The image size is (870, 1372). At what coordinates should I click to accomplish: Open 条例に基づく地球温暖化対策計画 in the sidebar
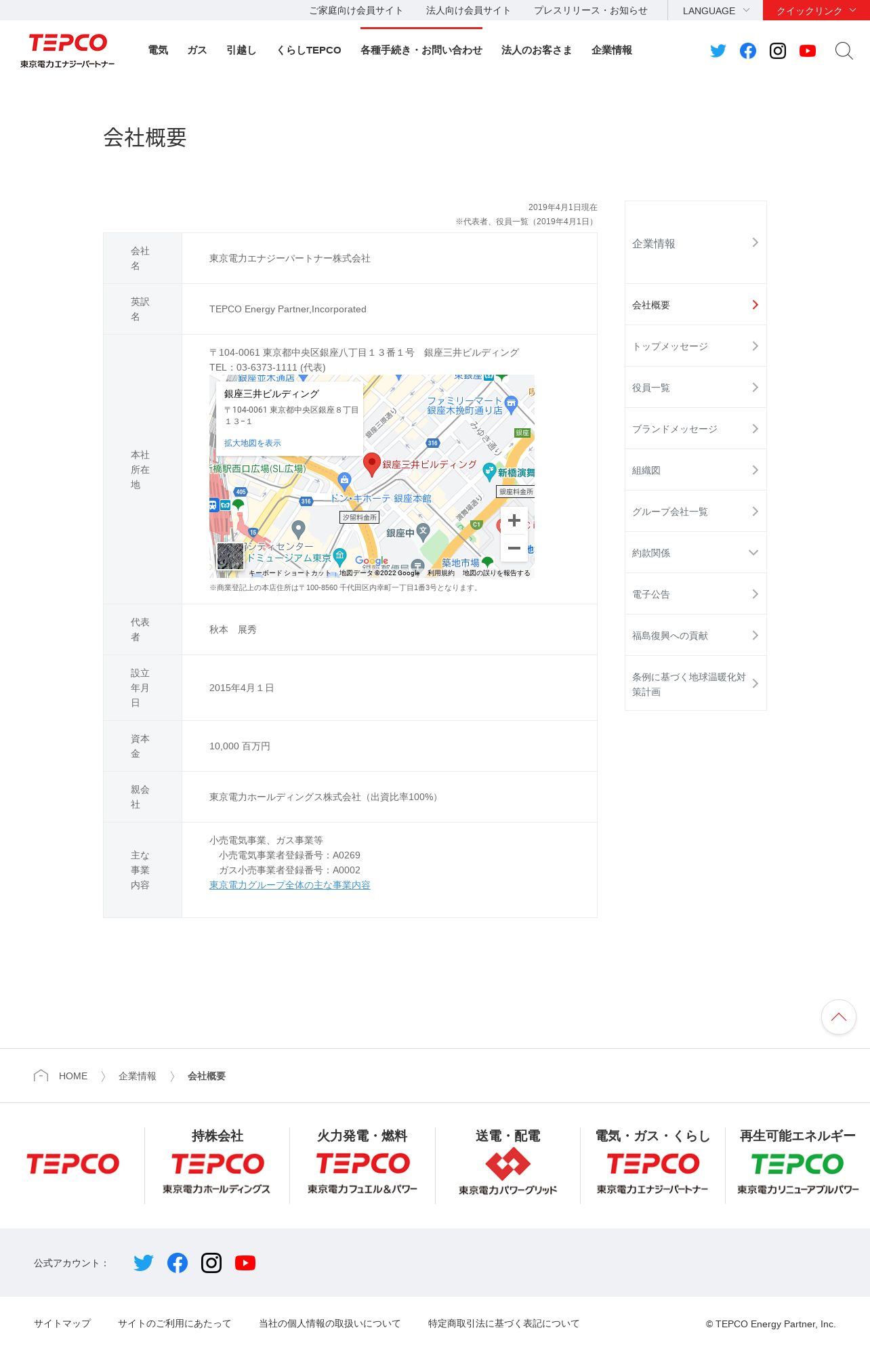pyautogui.click(x=696, y=684)
